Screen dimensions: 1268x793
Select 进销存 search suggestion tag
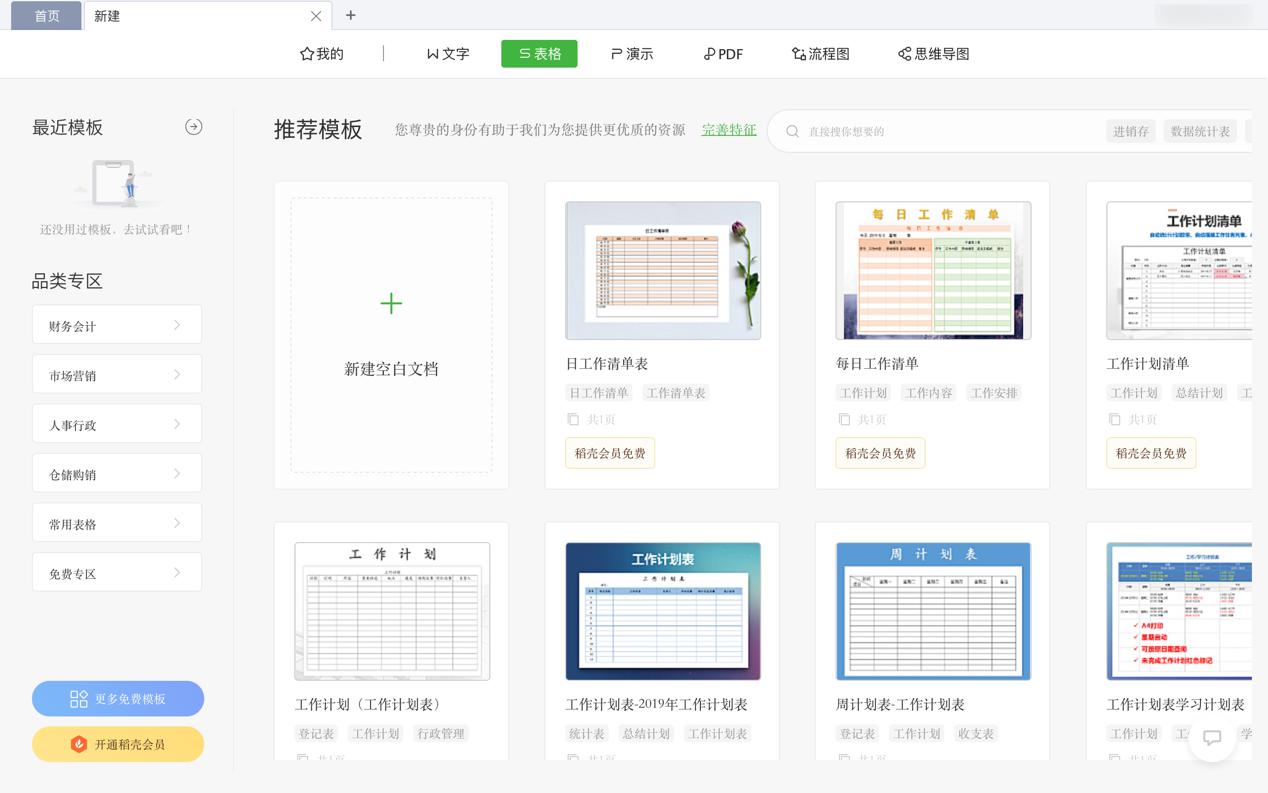pos(1131,131)
